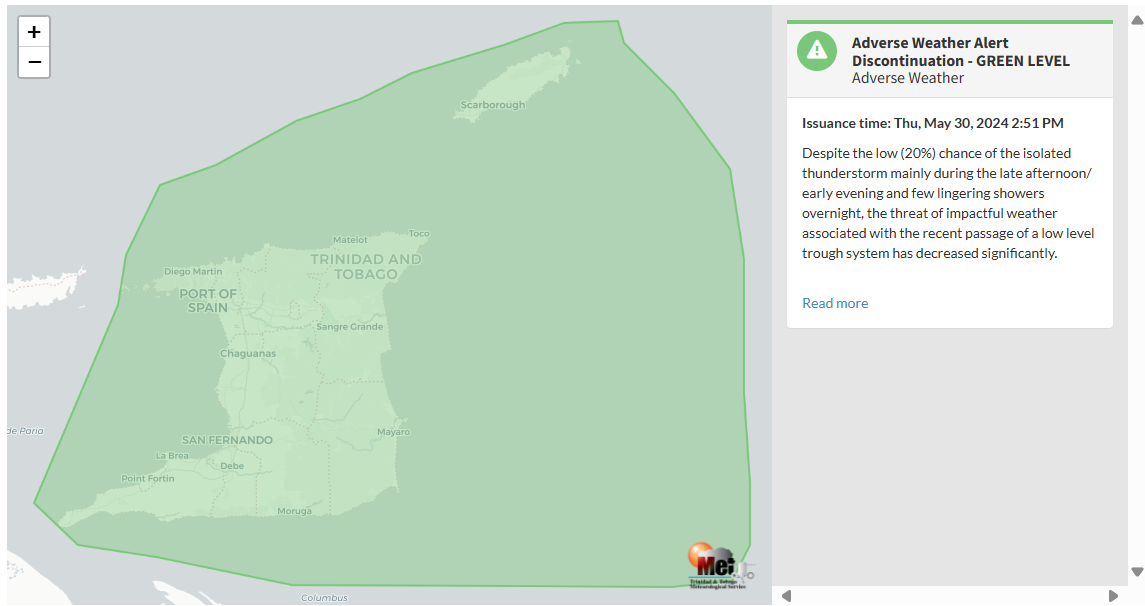Click the Point Fortin map label
Screen dimensions: 1145x606
click(x=148, y=479)
